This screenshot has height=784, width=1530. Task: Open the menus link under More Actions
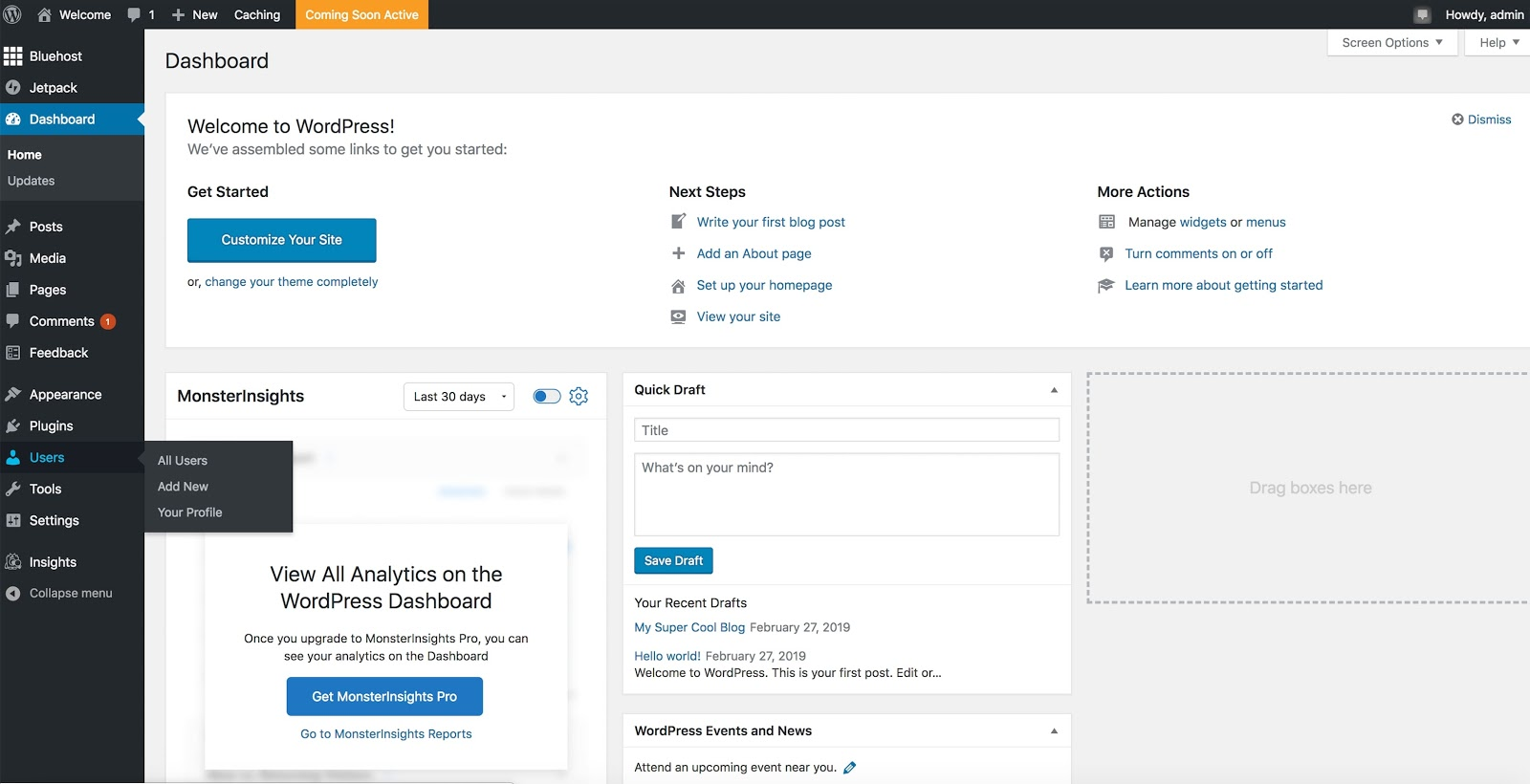coord(1266,222)
